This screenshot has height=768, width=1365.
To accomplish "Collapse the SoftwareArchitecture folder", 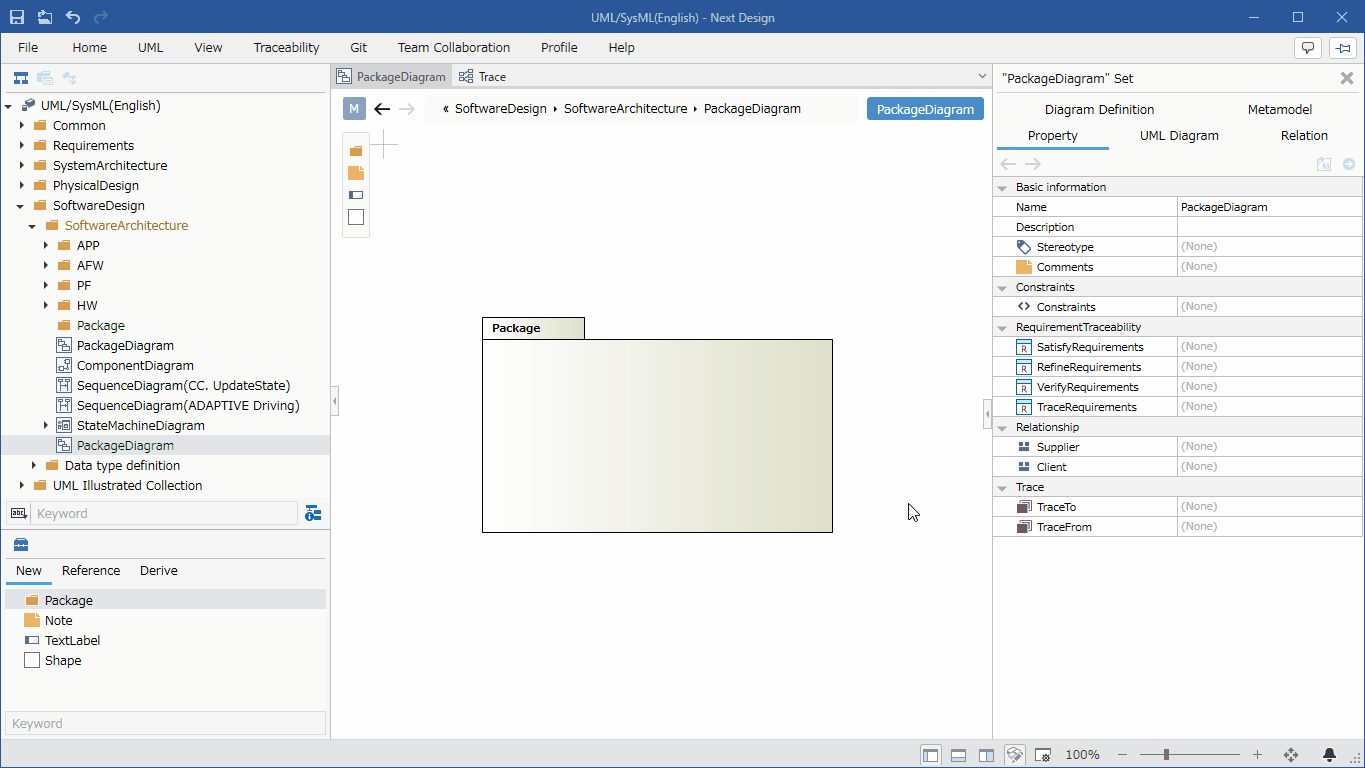I will (x=33, y=226).
